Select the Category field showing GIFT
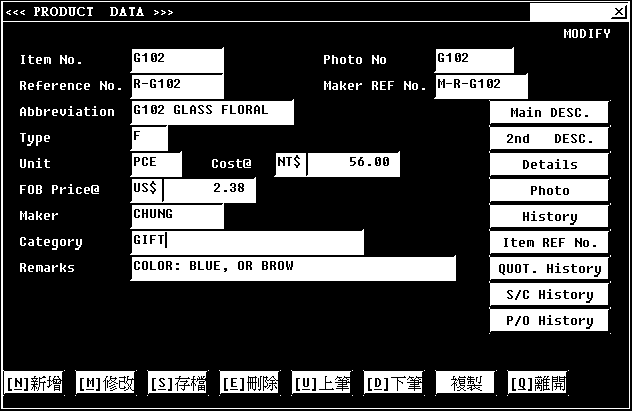Viewport: 632px width, 411px height. click(x=247, y=241)
